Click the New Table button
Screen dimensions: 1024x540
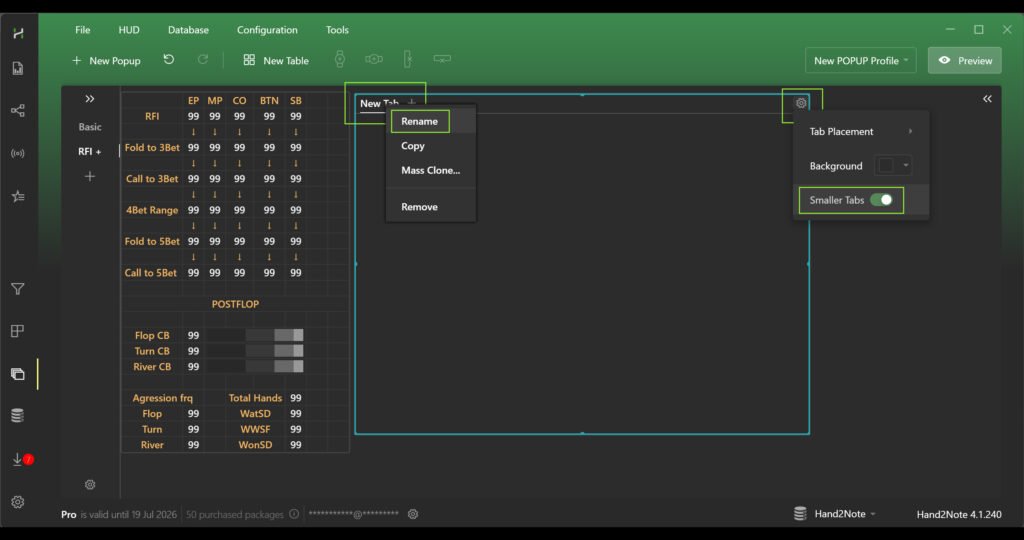click(276, 61)
